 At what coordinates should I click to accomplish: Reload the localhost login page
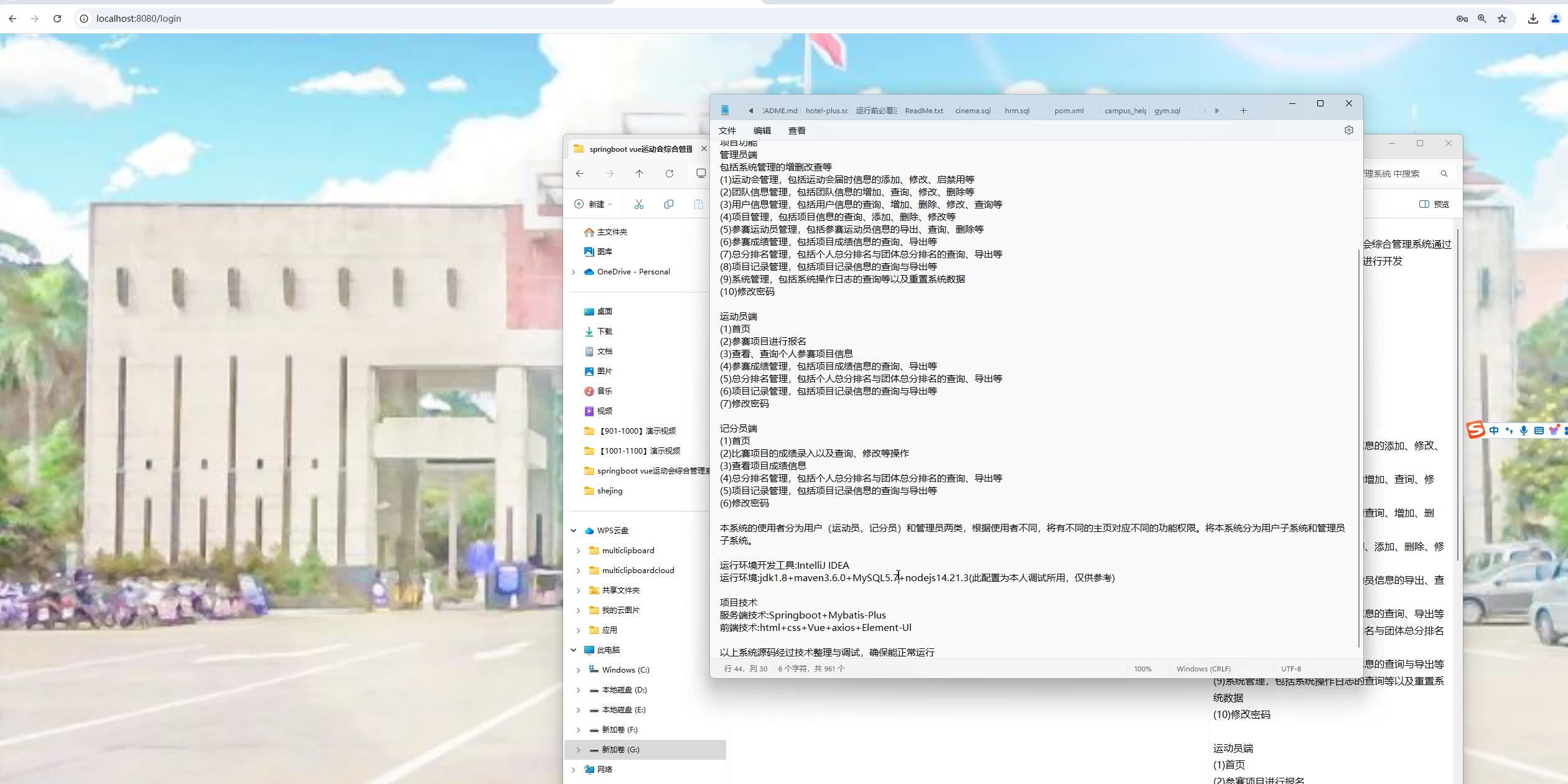pos(57,19)
